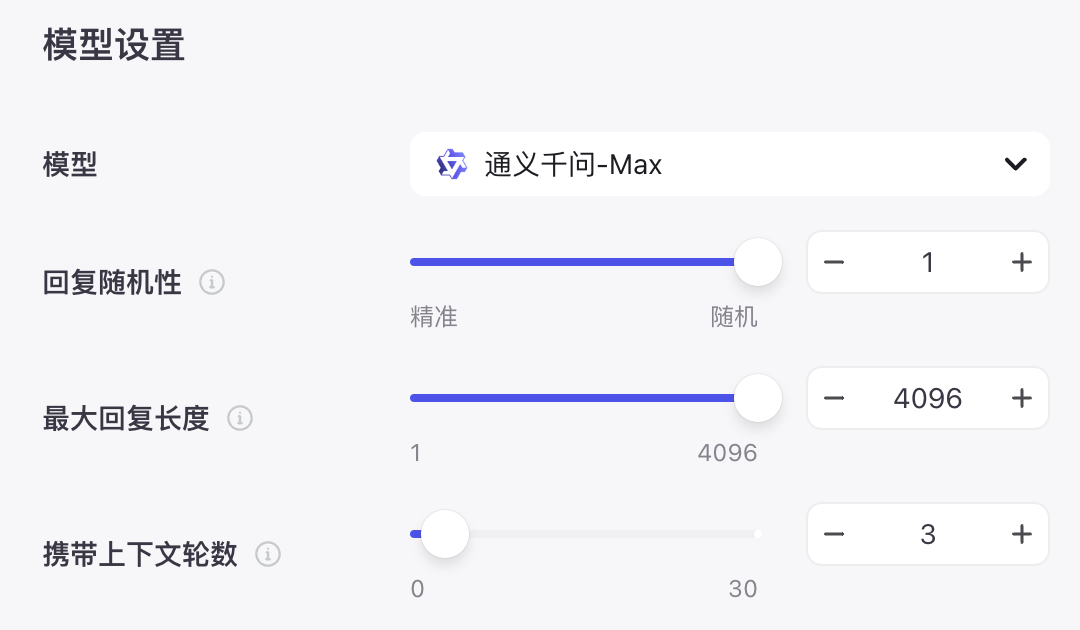This screenshot has width=1080, height=630.
Task: Open the 通义千问-Max model dropdown
Action: (x=729, y=164)
